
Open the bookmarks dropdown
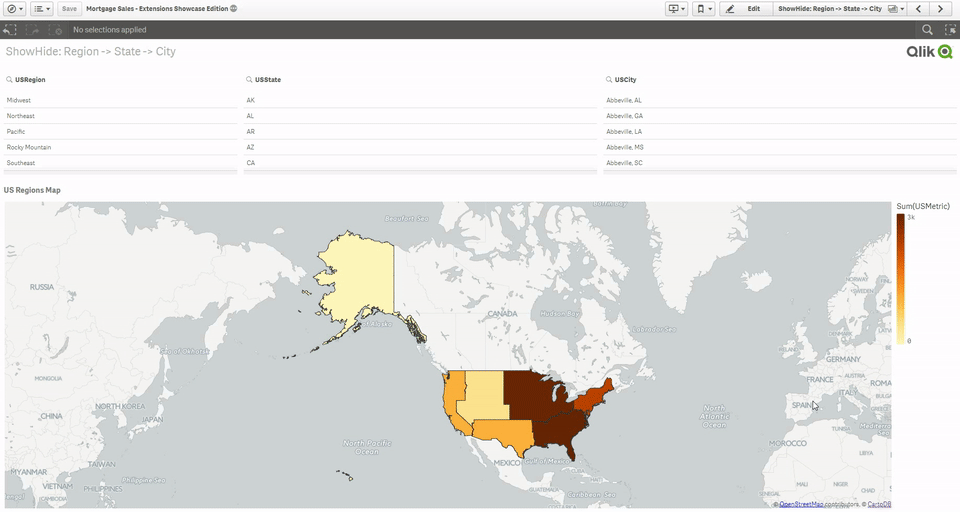pyautogui.click(x=703, y=9)
